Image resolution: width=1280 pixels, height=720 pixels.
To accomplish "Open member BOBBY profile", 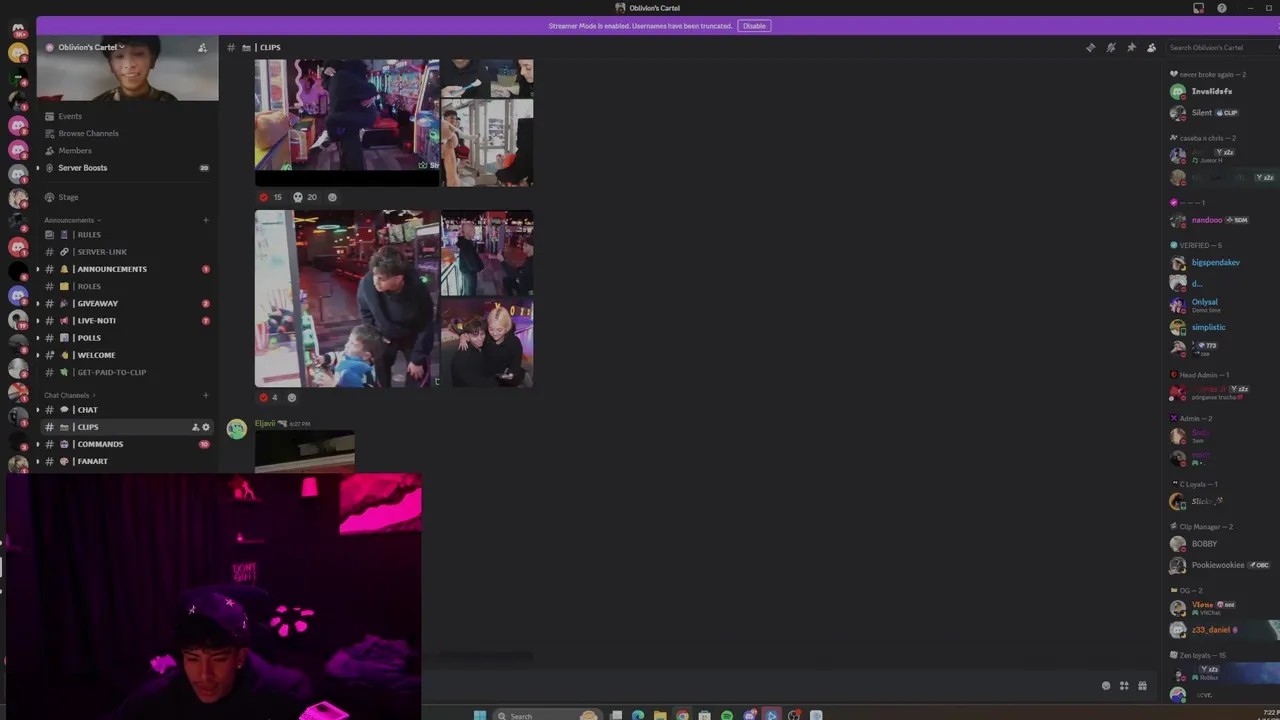I will coord(1204,544).
